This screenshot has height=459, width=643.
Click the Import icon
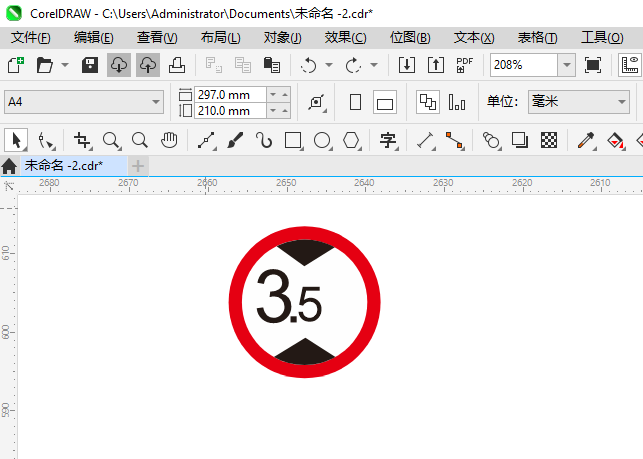[x=407, y=65]
